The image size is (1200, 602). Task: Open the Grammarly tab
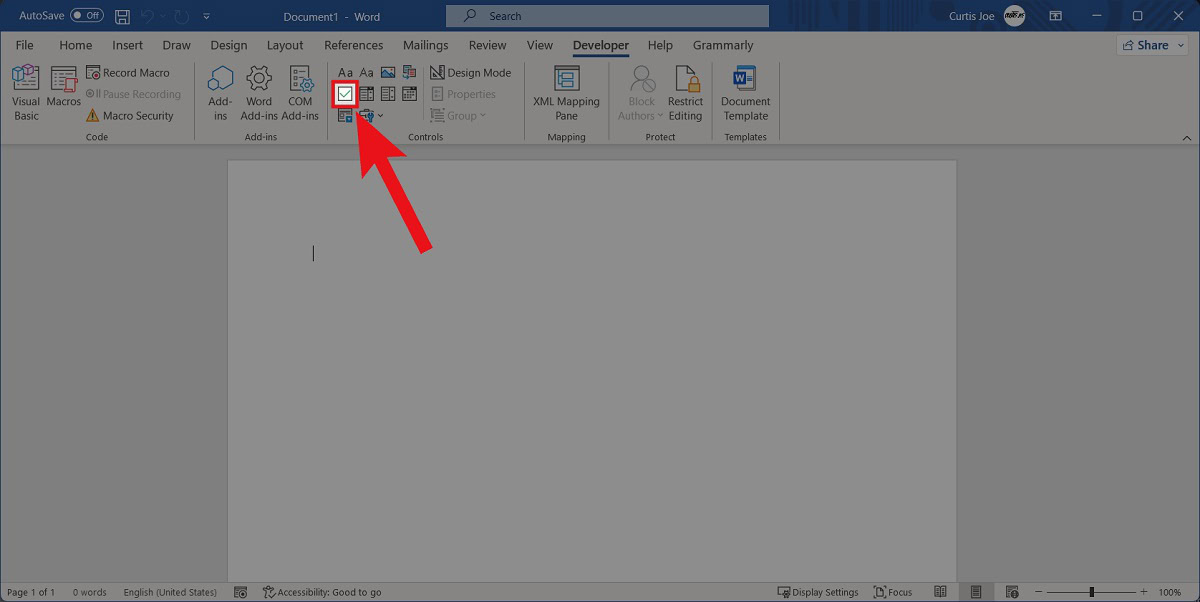(x=723, y=45)
